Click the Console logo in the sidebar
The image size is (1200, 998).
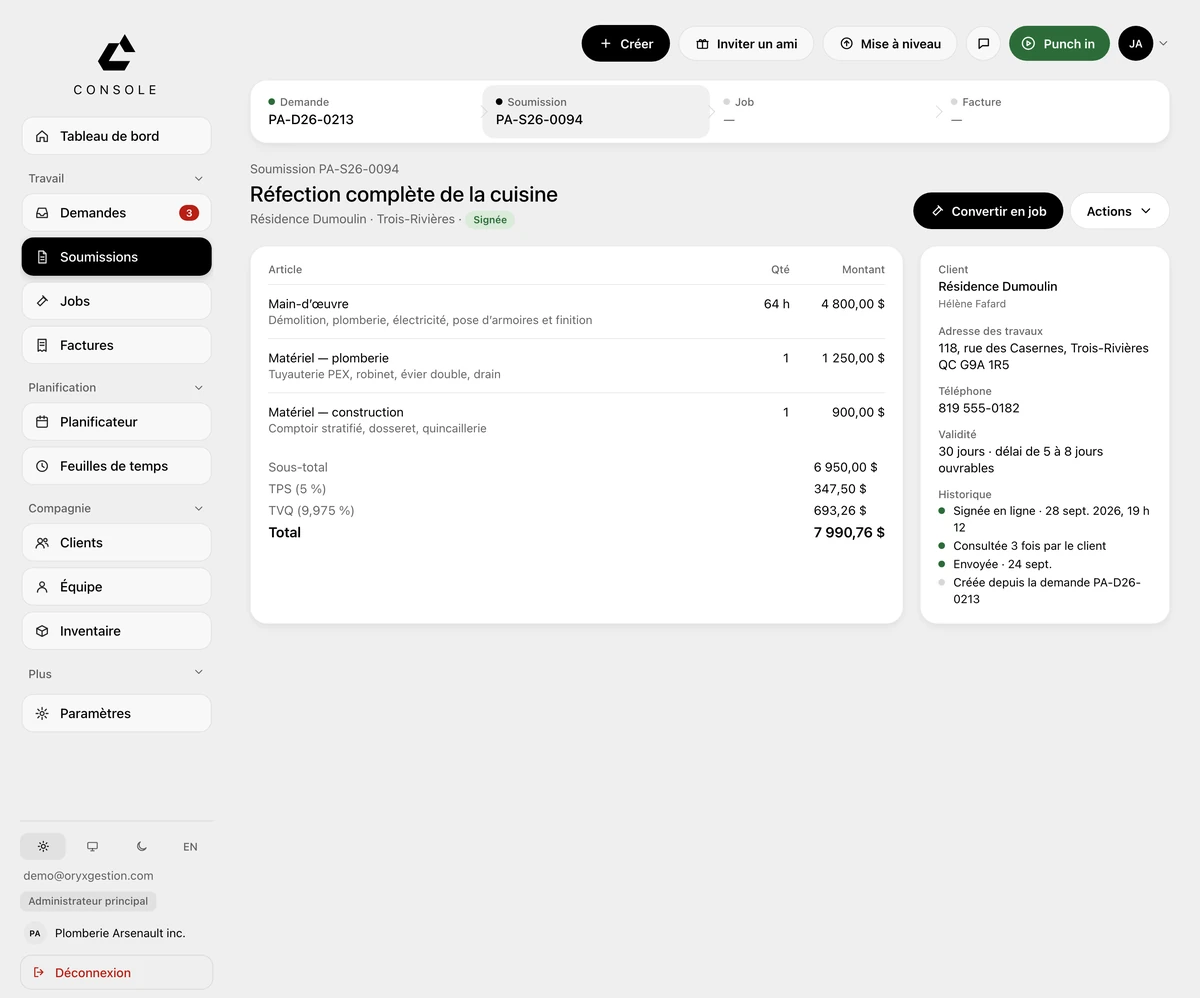(x=116, y=65)
